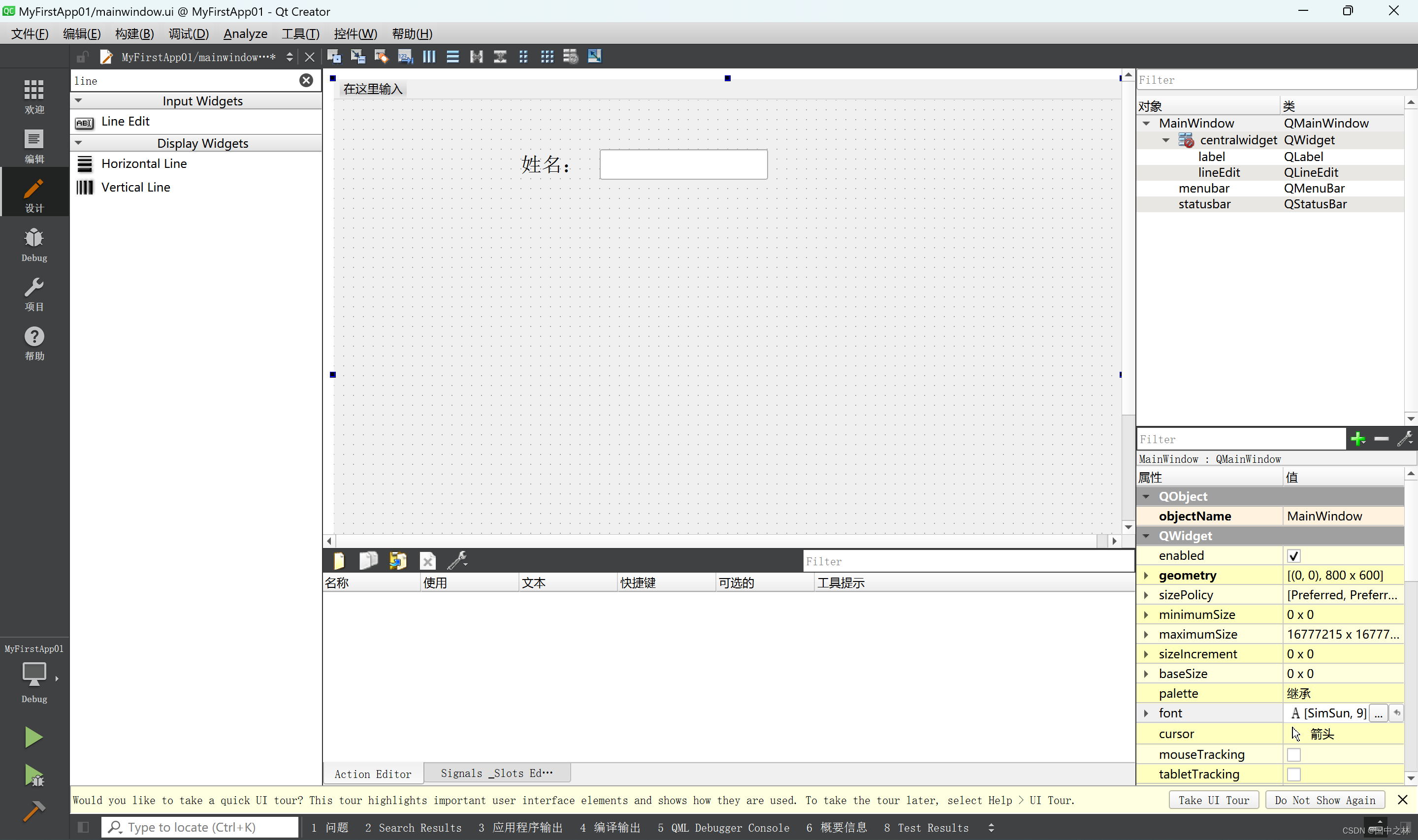Expand the font property row
The image size is (1418, 840).
point(1147,713)
